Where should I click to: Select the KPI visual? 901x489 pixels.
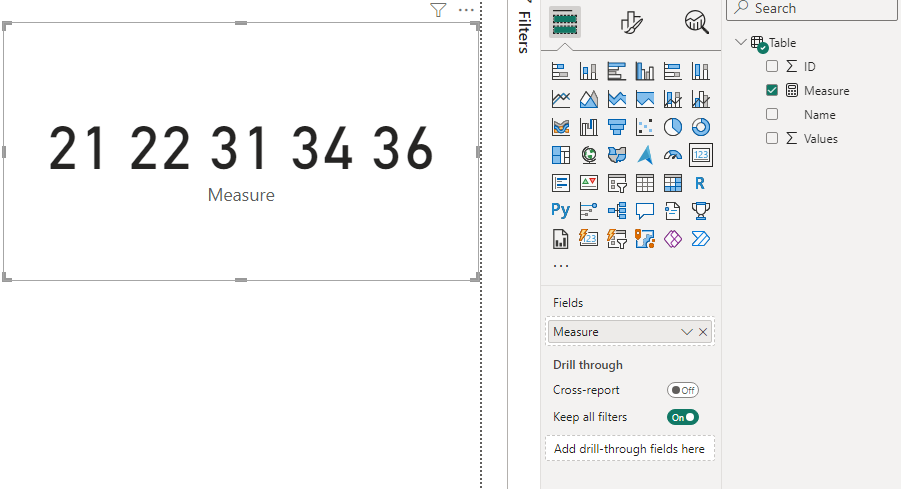pyautogui.click(x=588, y=183)
